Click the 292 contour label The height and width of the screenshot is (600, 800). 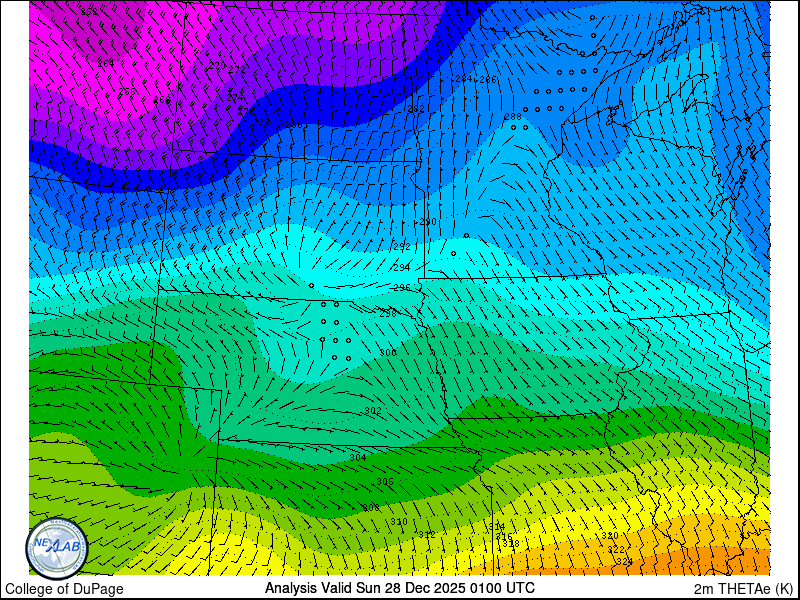(x=402, y=247)
